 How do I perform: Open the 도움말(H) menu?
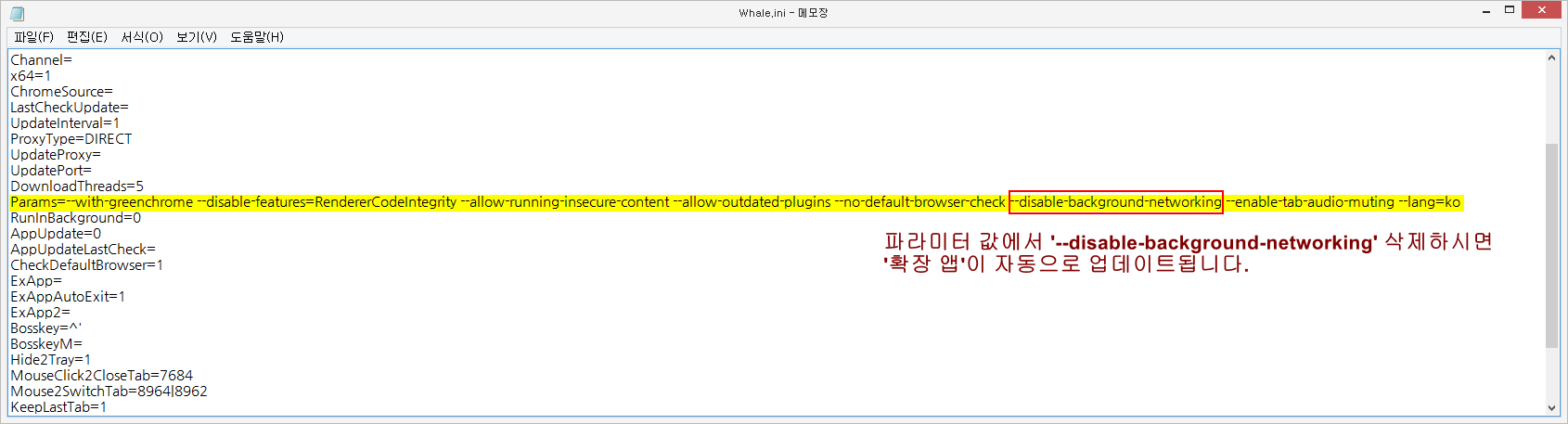pos(257,37)
